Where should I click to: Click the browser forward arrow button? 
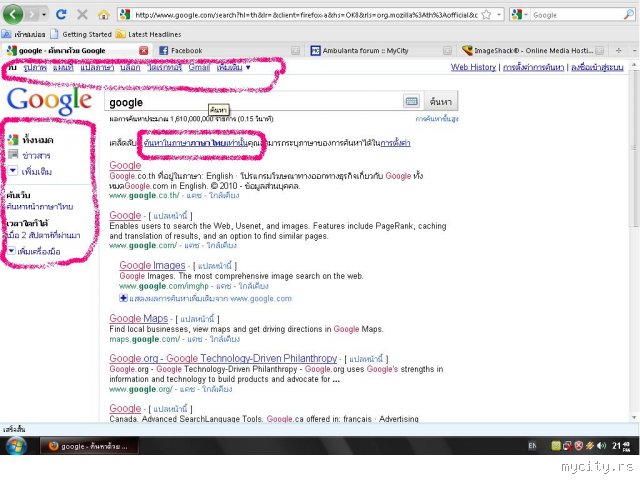[31, 15]
